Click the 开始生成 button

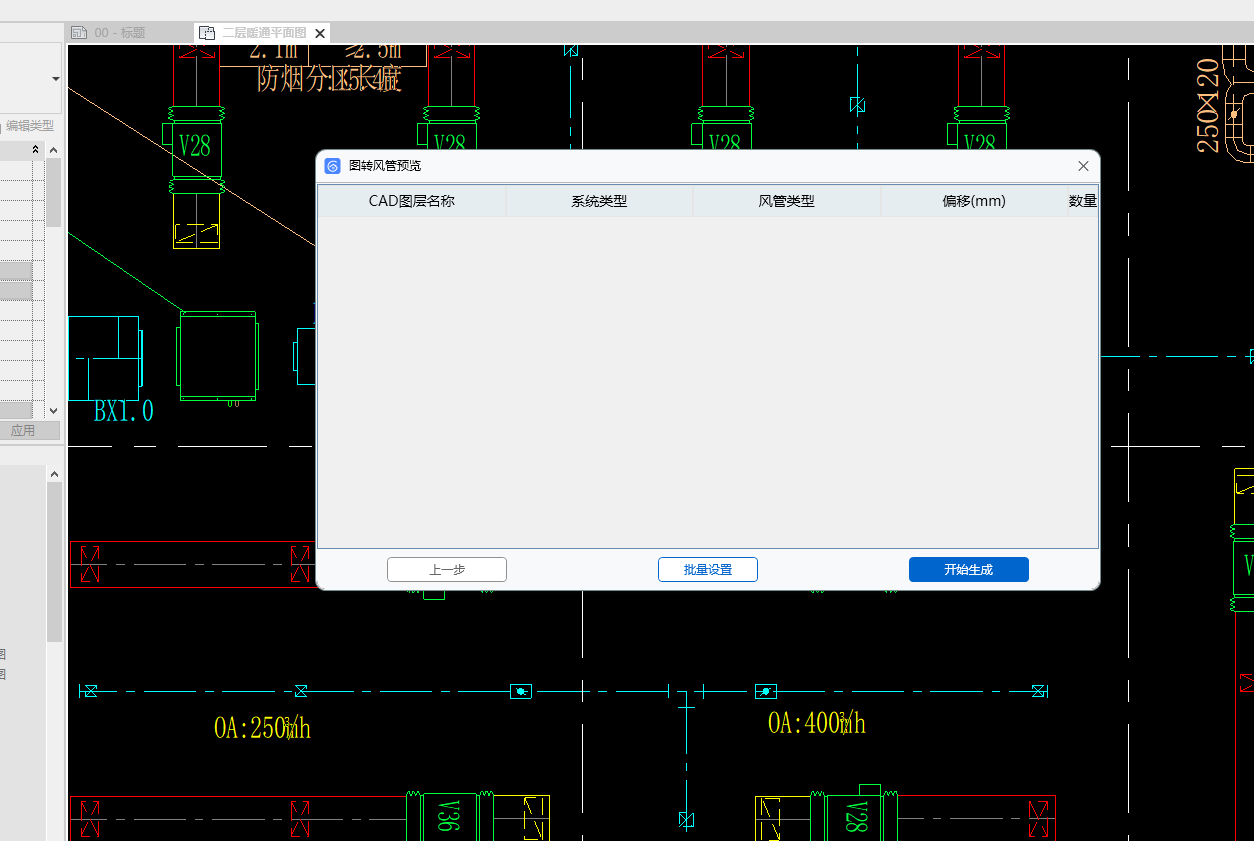(968, 570)
